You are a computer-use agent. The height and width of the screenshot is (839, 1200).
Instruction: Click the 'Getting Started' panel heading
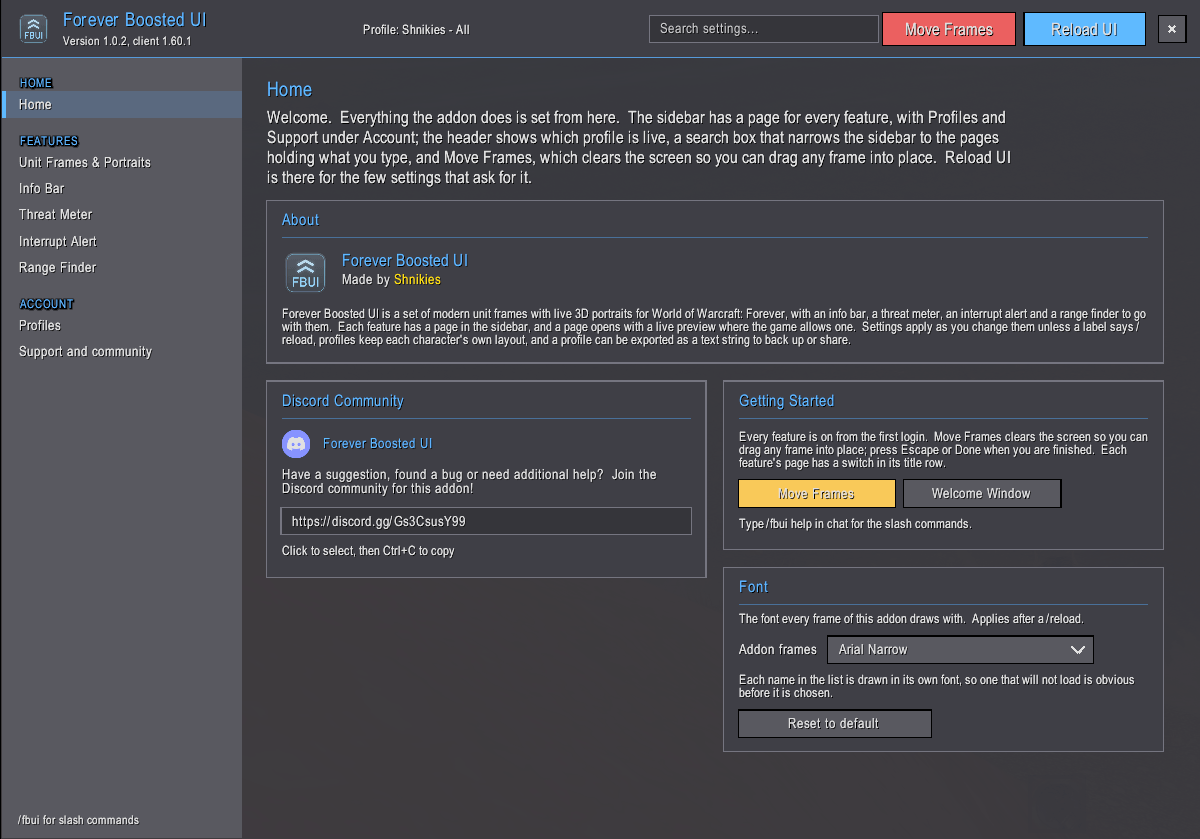786,401
